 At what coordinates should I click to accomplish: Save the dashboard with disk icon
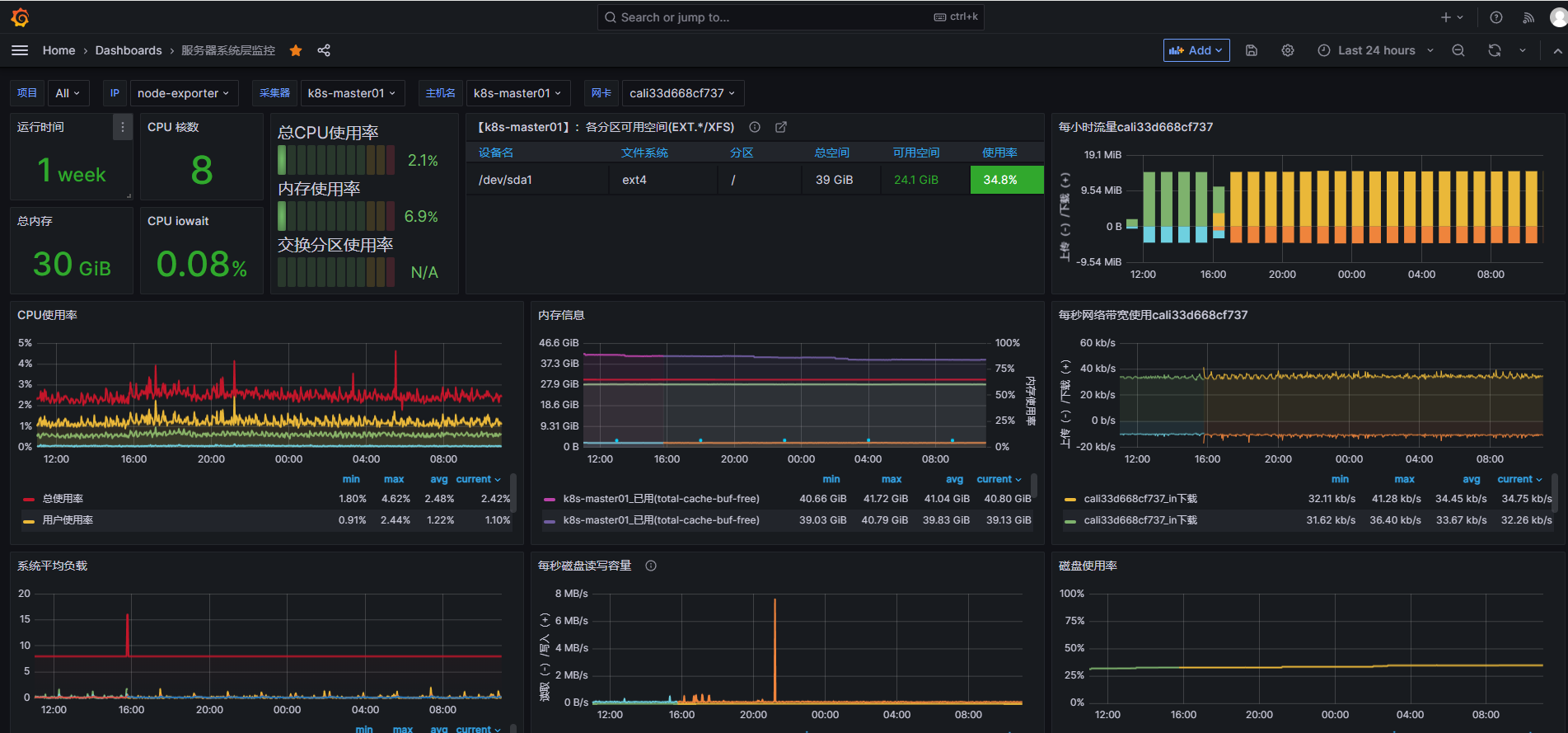(1252, 50)
